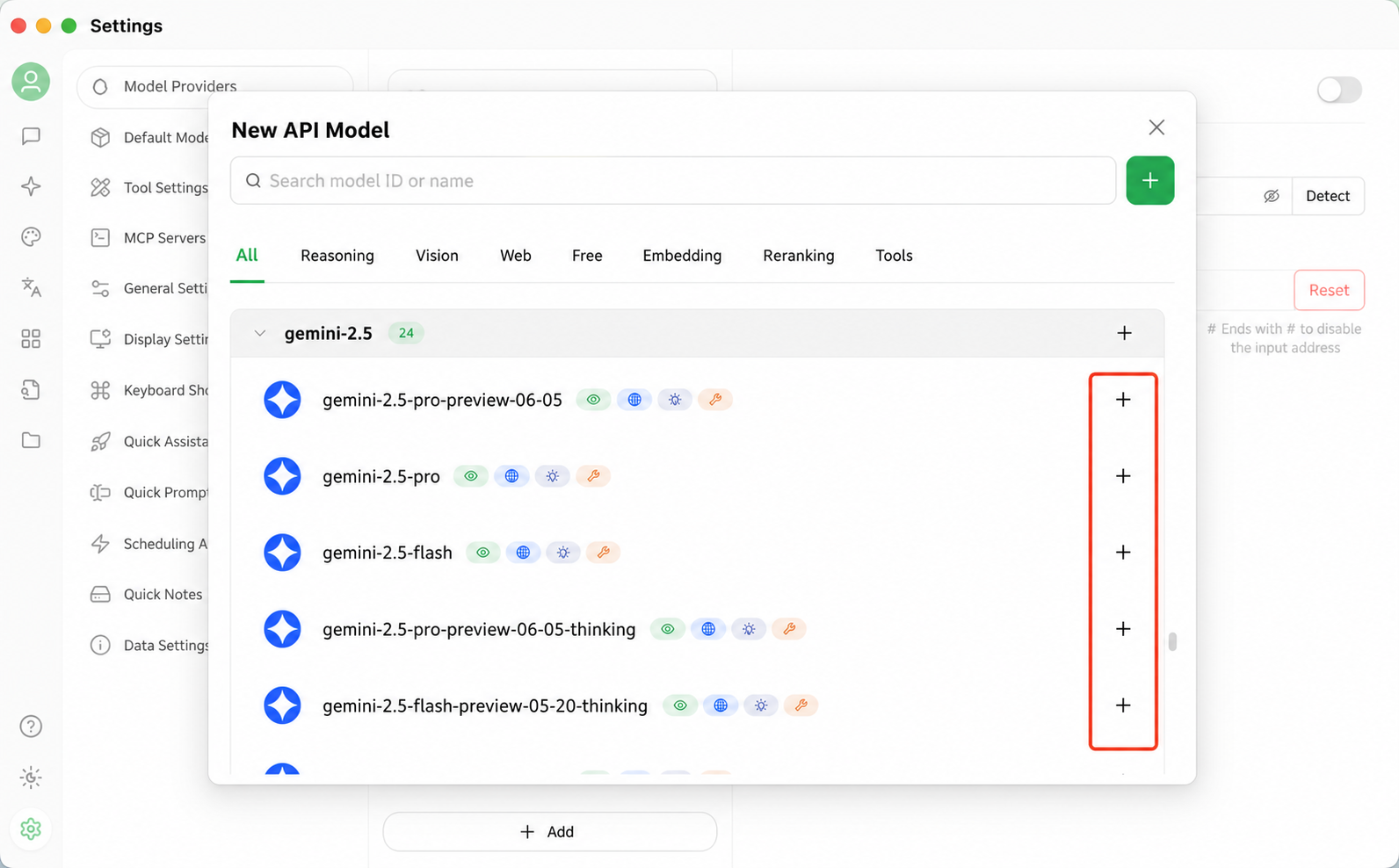Viewport: 1399px width, 868px height.
Task: Open the four-square apps grid icon
Action: (x=31, y=339)
